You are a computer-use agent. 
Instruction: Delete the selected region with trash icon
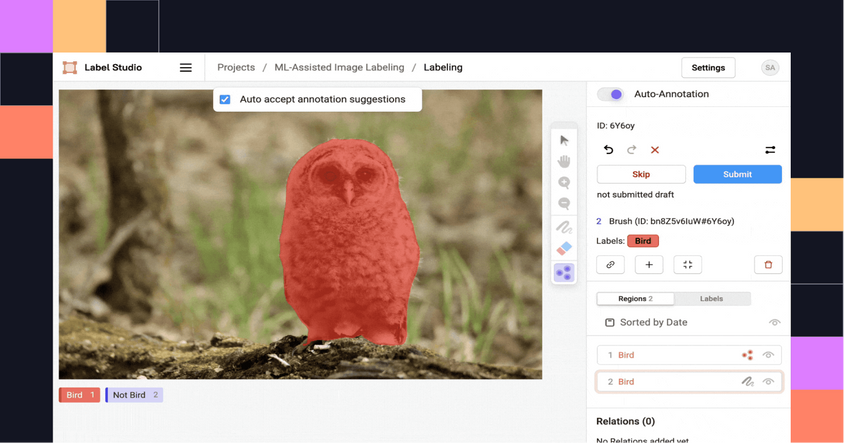[x=768, y=265]
